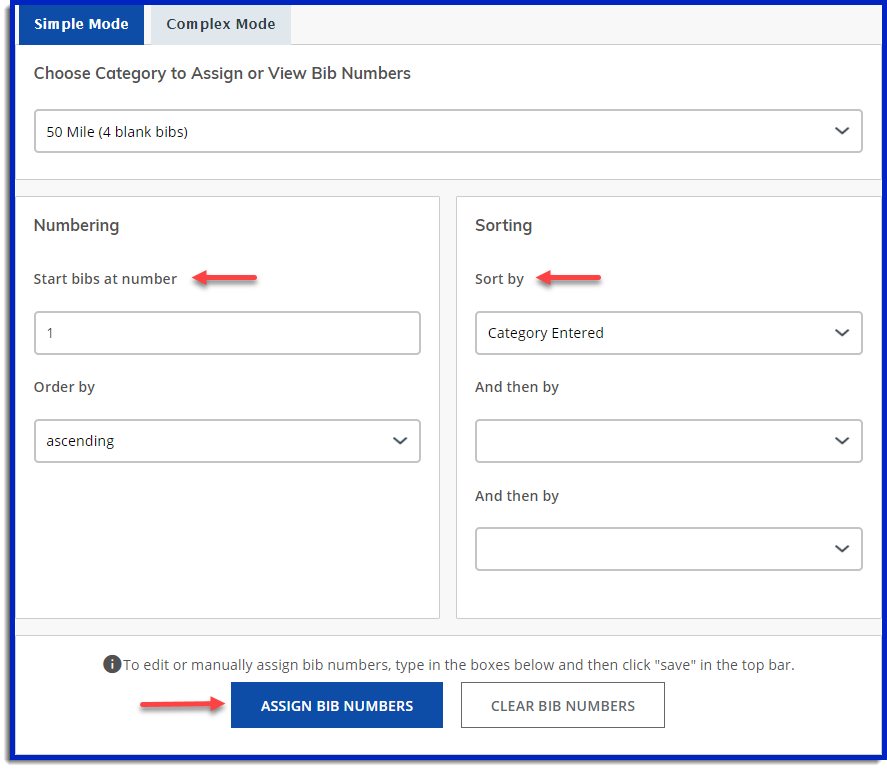This screenshot has width=887, height=770.
Task: Expand the Sort by 'Category Entered' dropdown
Action: point(667,333)
